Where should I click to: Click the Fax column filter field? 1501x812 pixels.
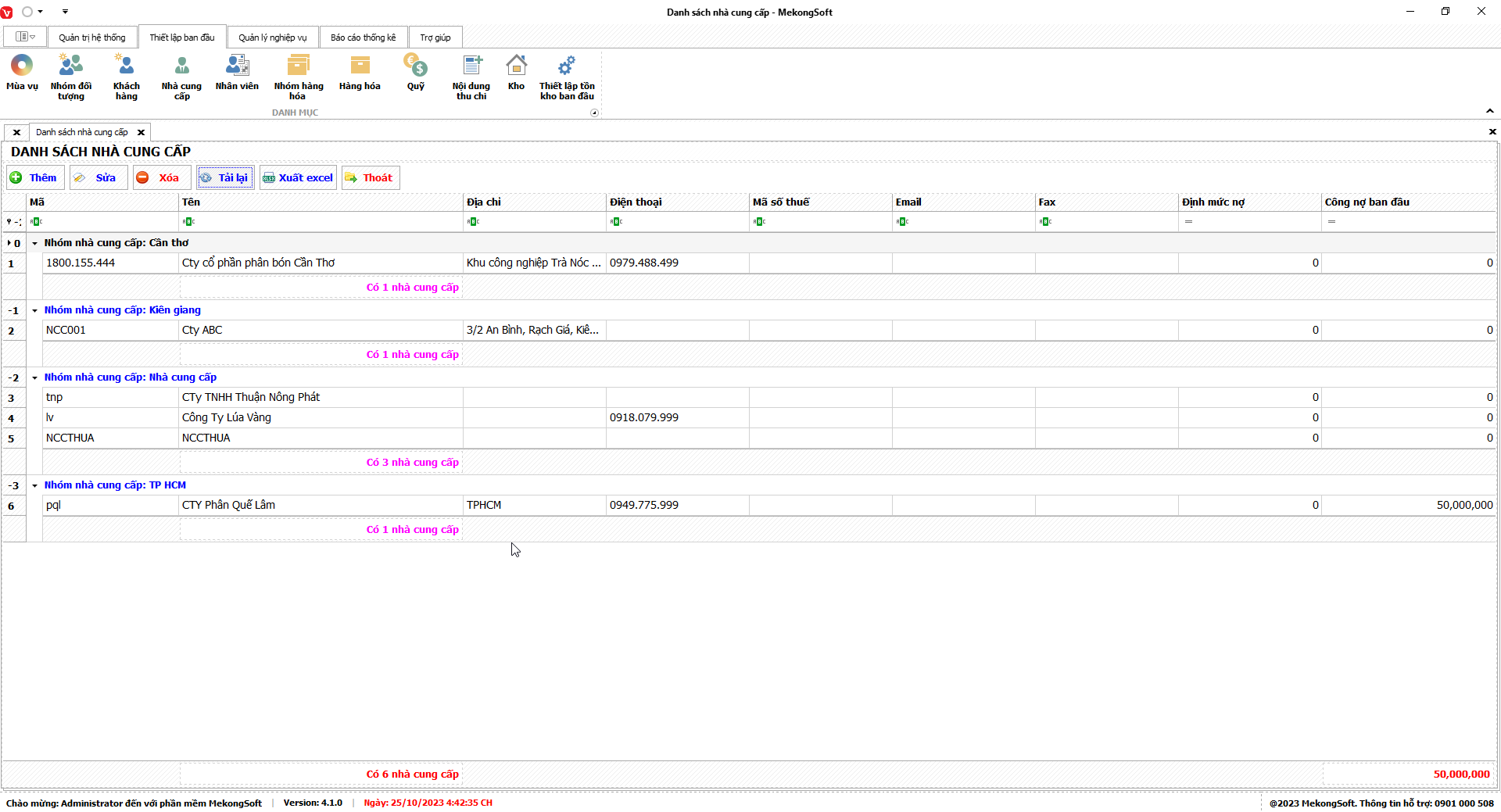click(1107, 222)
